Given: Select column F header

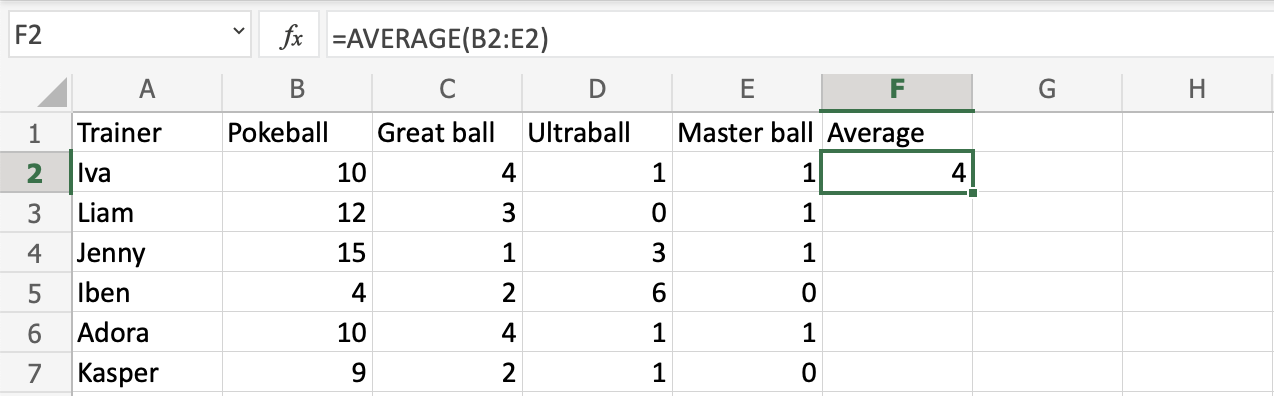Looking at the screenshot, I should (897, 89).
